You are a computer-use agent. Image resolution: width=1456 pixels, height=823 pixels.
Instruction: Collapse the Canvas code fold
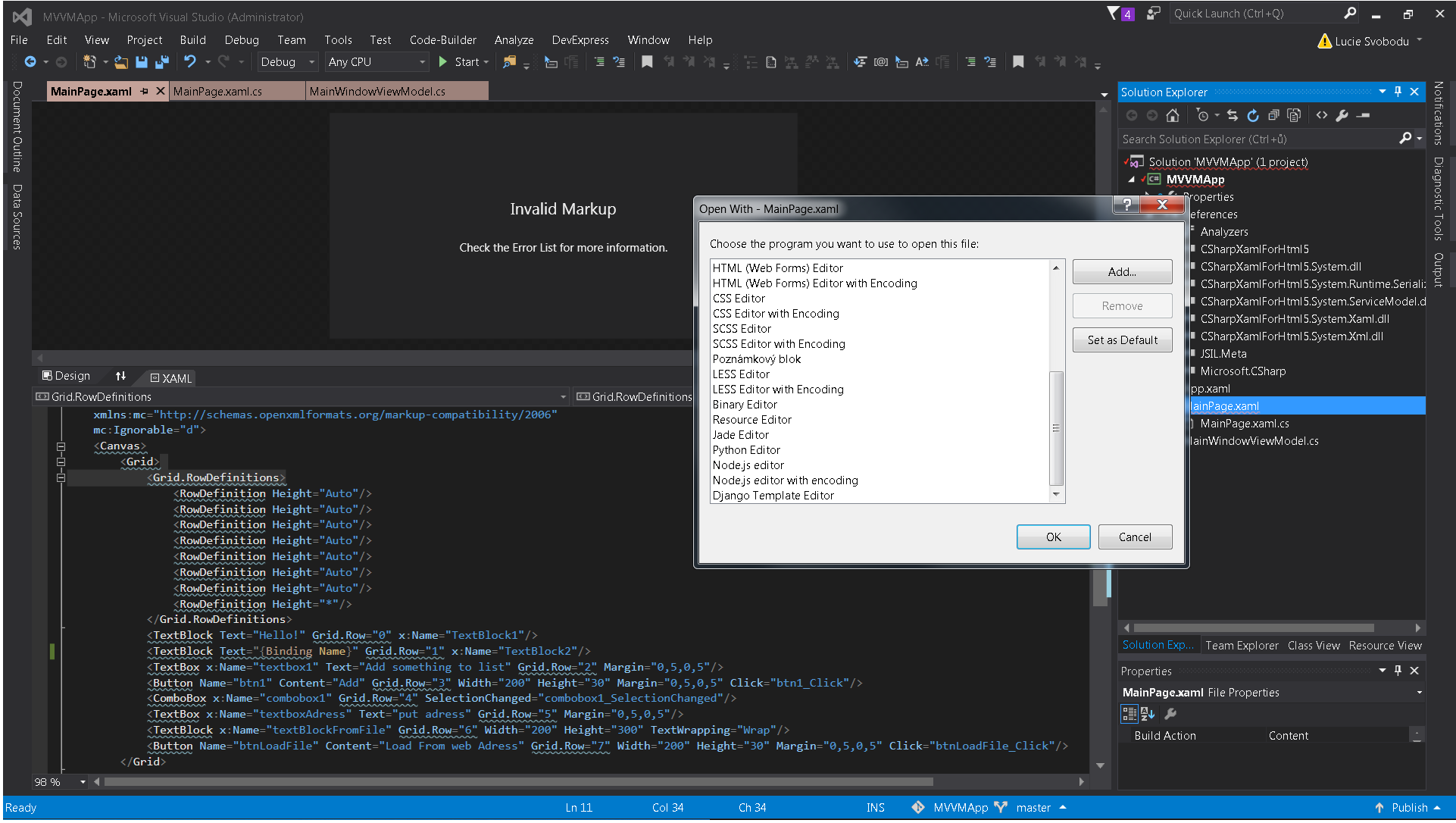(61, 446)
